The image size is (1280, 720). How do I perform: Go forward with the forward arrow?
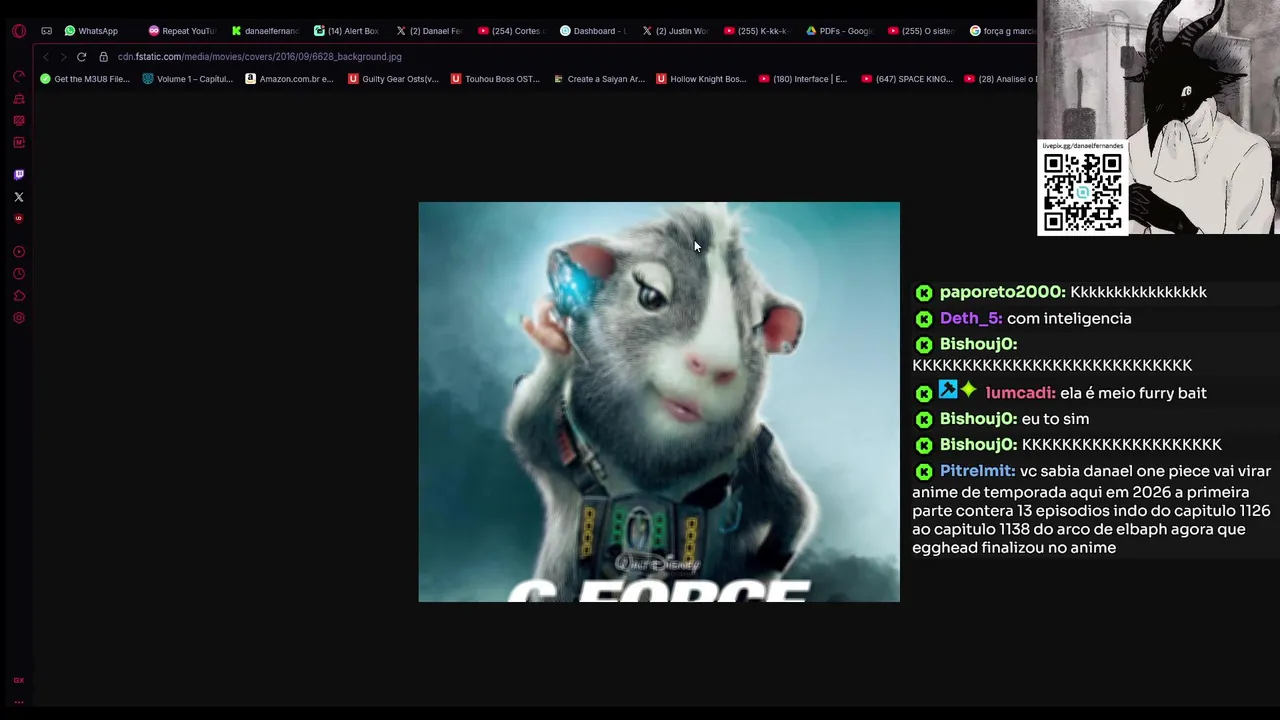click(x=63, y=57)
